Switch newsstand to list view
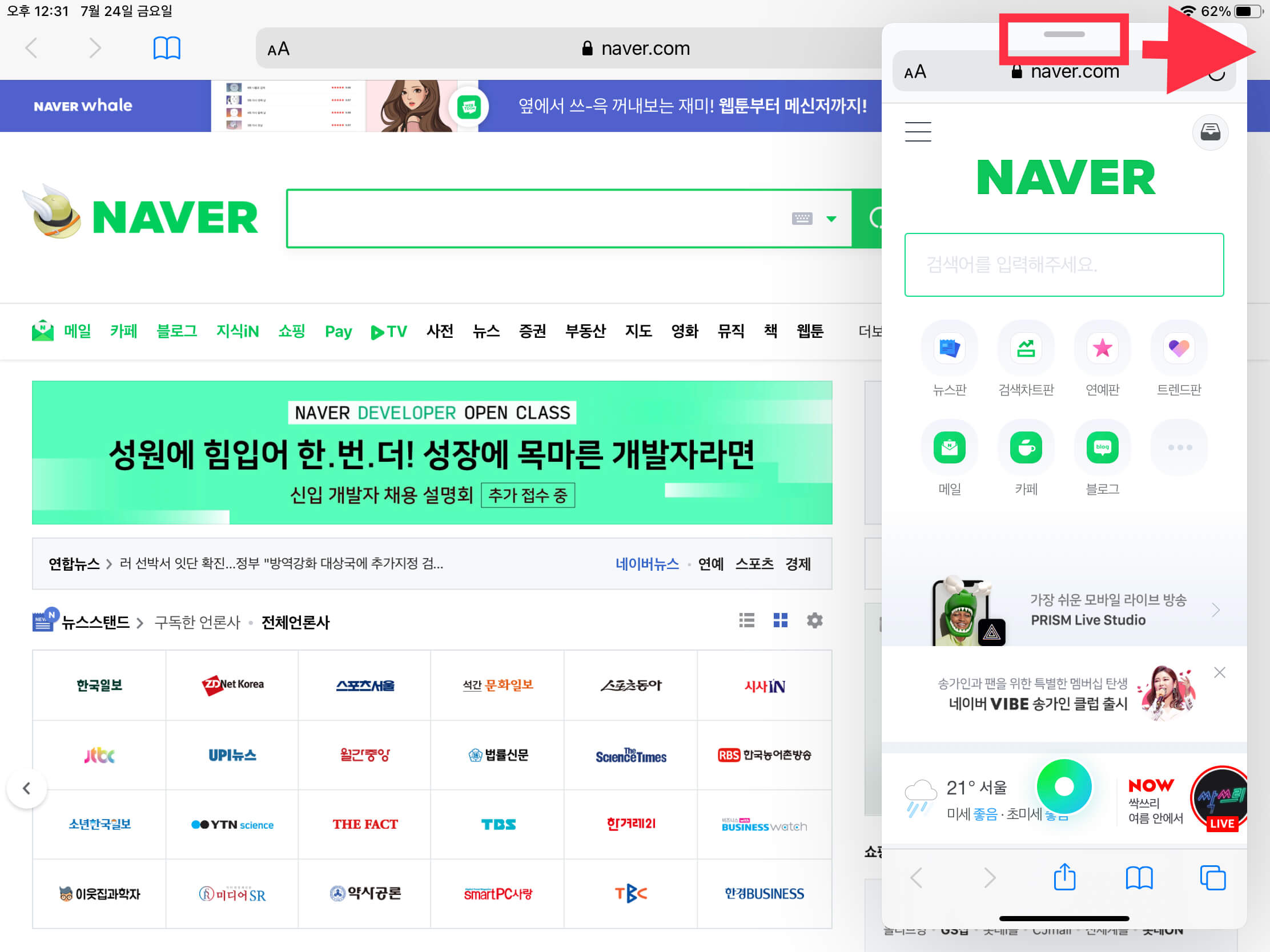The image size is (1270, 952). 746,620
